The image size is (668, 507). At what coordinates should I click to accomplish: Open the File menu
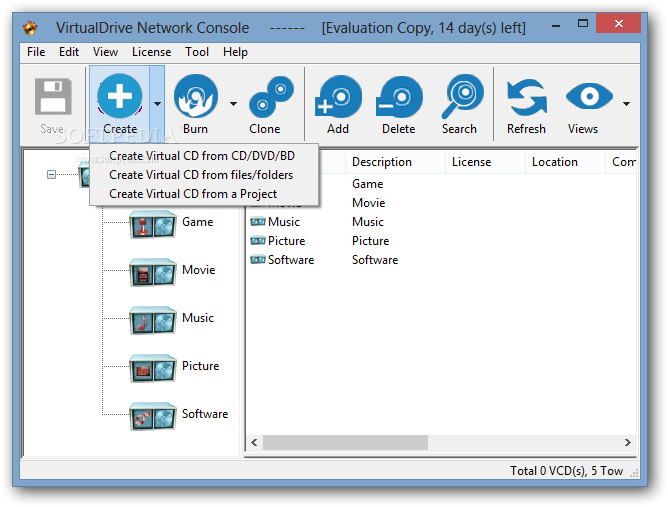36,52
